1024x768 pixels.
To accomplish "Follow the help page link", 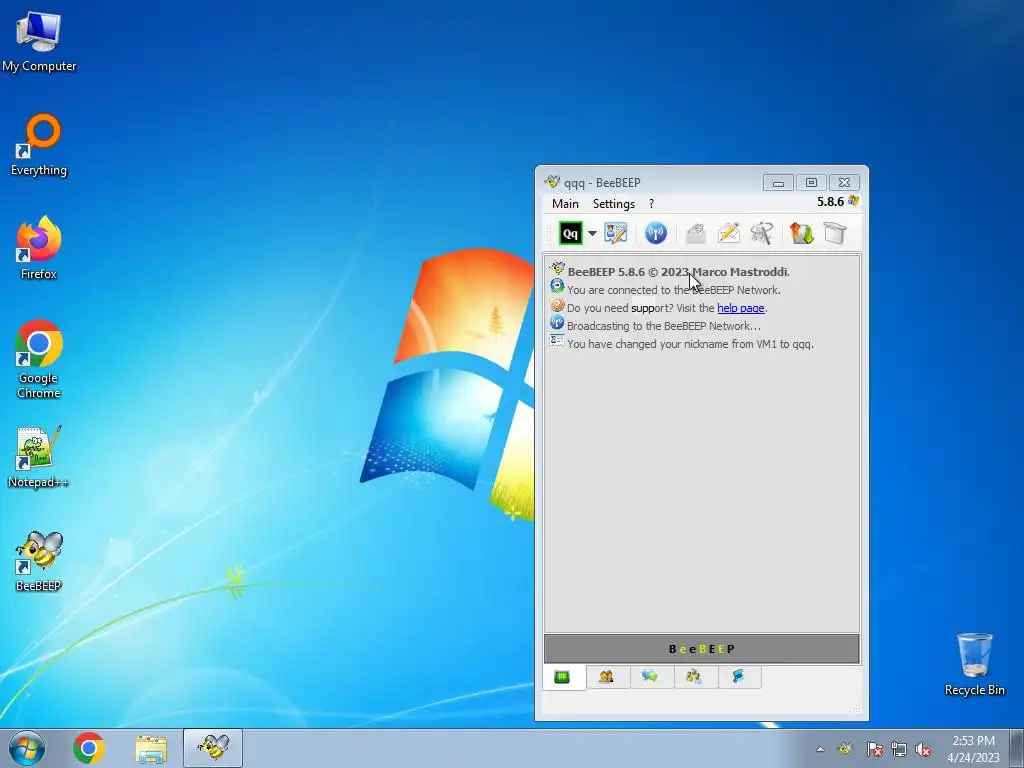I will (x=741, y=308).
